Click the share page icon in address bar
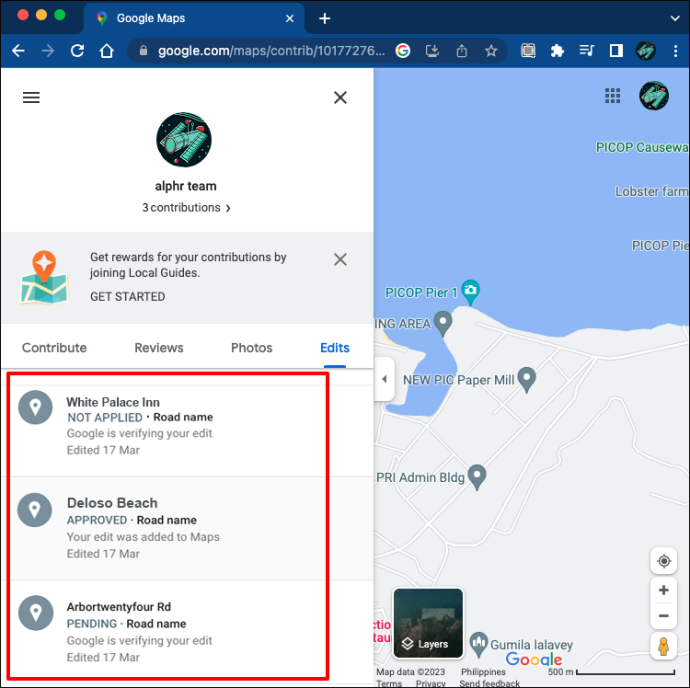 pos(462,51)
